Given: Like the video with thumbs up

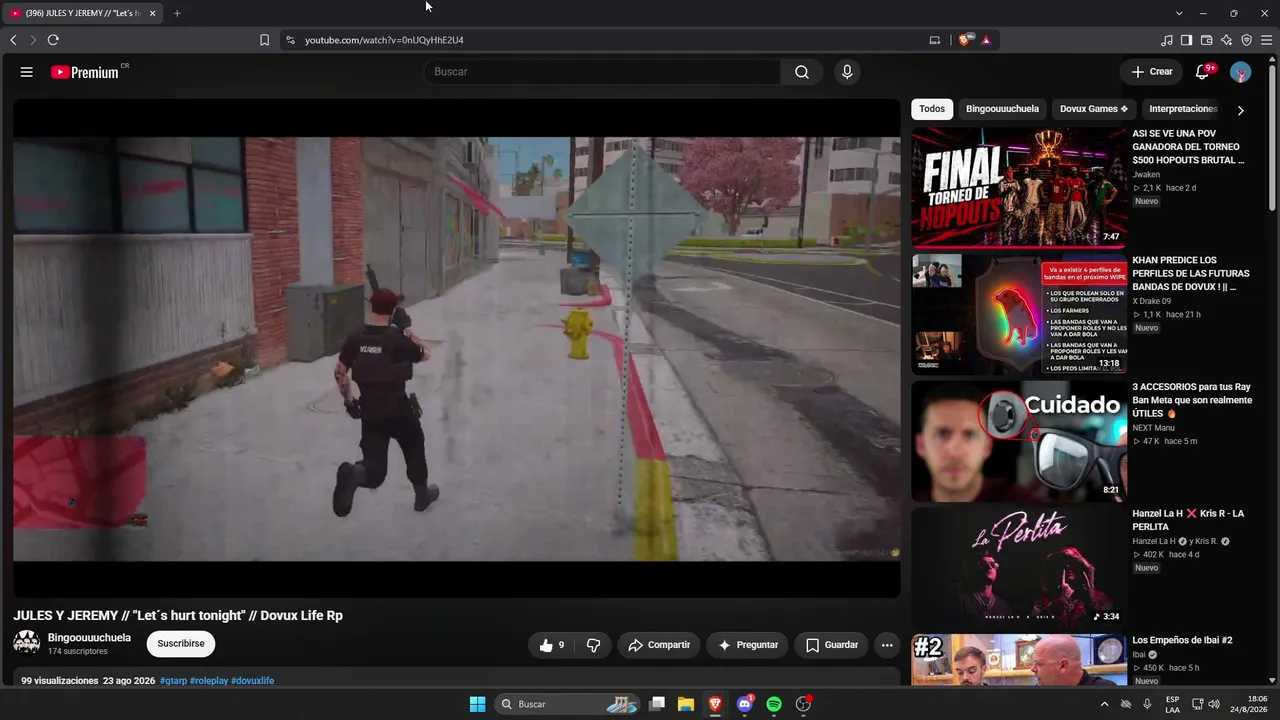Looking at the screenshot, I should (x=552, y=645).
